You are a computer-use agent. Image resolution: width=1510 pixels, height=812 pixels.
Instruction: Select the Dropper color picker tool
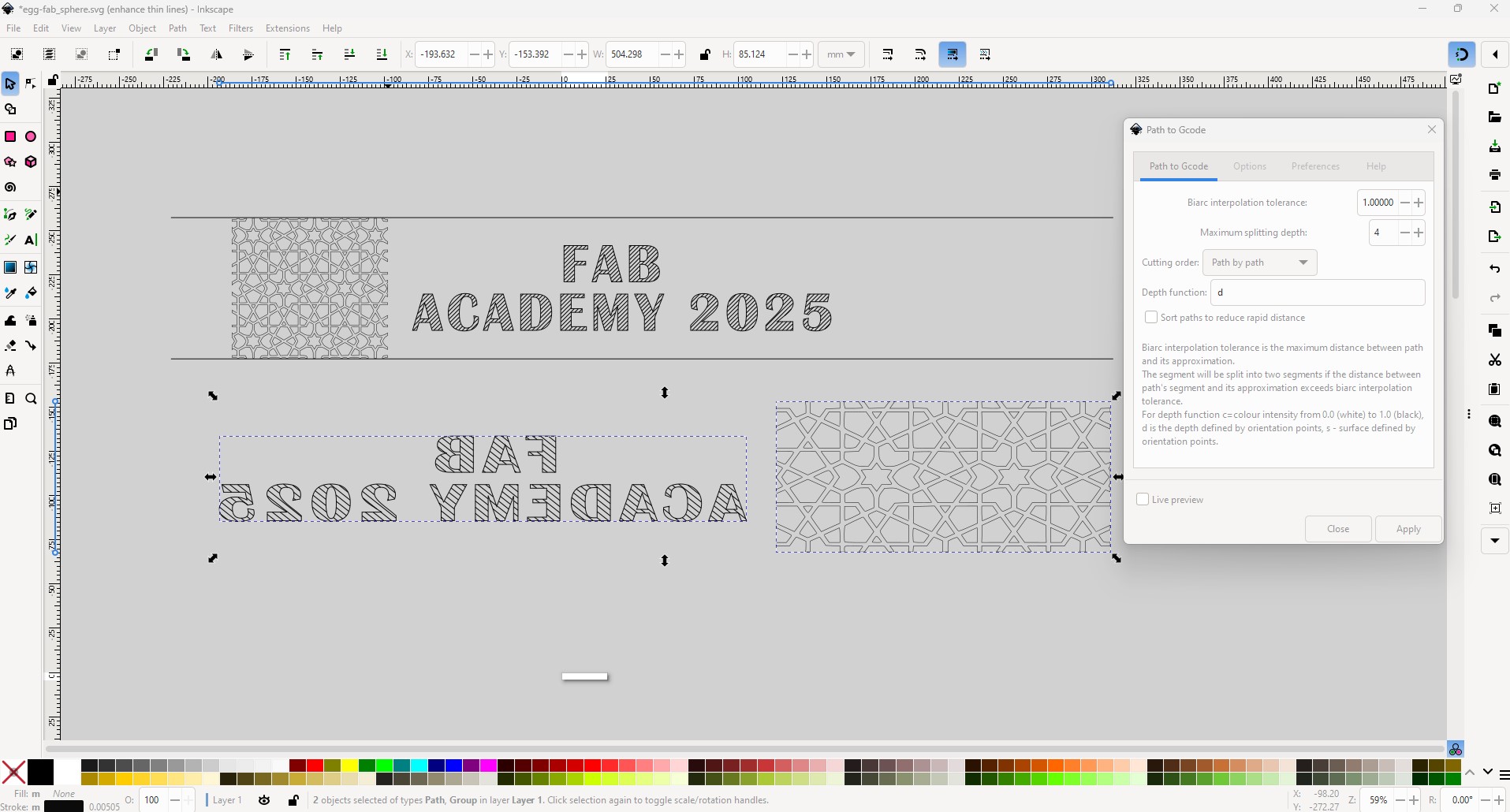(10, 293)
